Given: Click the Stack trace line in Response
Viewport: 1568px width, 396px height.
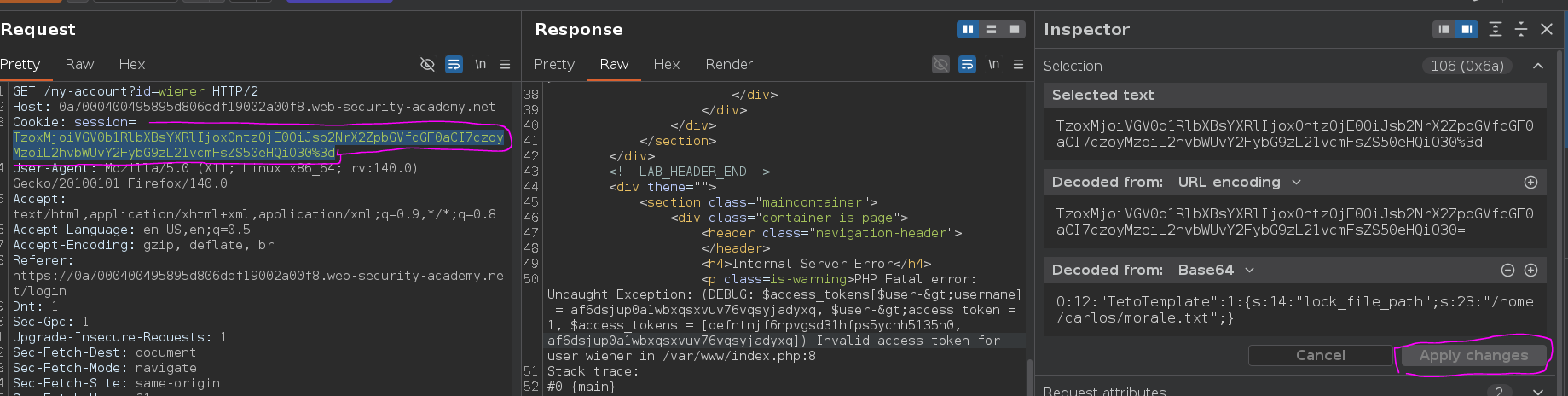Looking at the screenshot, I should (593, 371).
